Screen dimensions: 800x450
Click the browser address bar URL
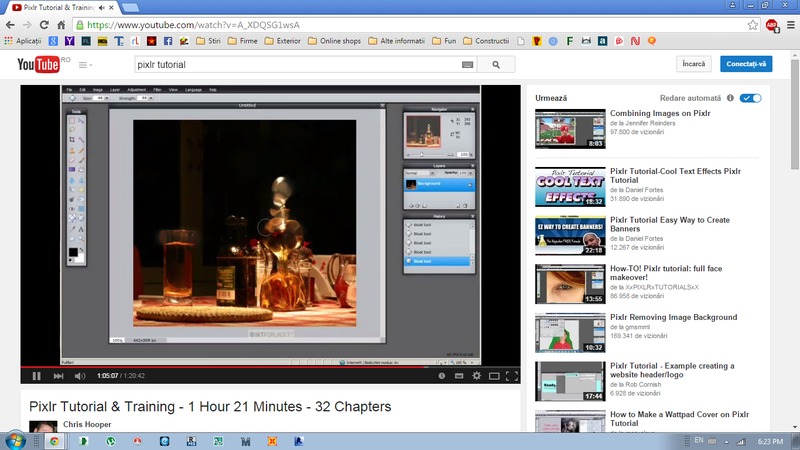[193, 25]
